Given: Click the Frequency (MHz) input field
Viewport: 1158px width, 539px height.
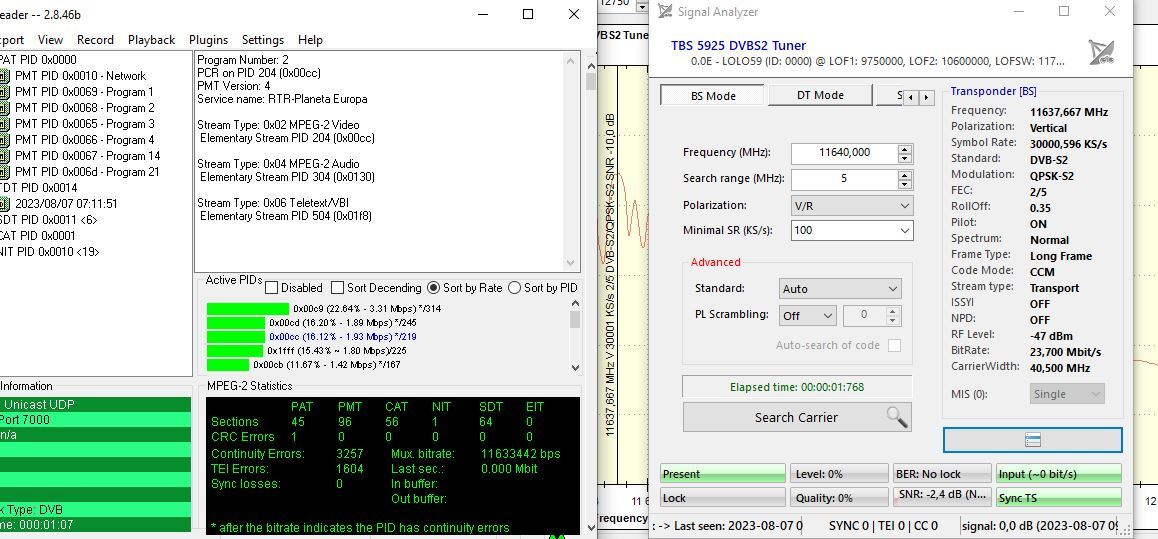Looking at the screenshot, I should pyautogui.click(x=845, y=153).
